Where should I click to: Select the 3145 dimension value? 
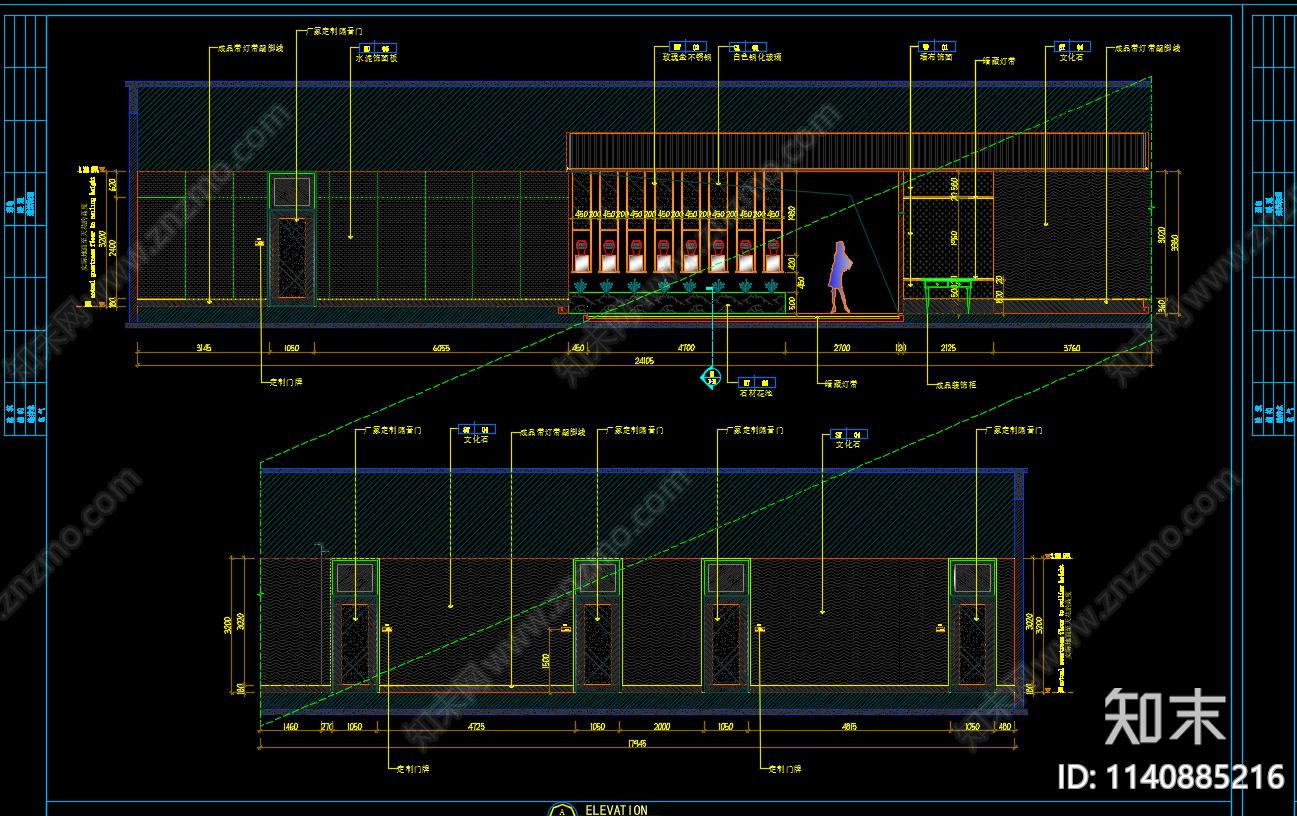203,348
